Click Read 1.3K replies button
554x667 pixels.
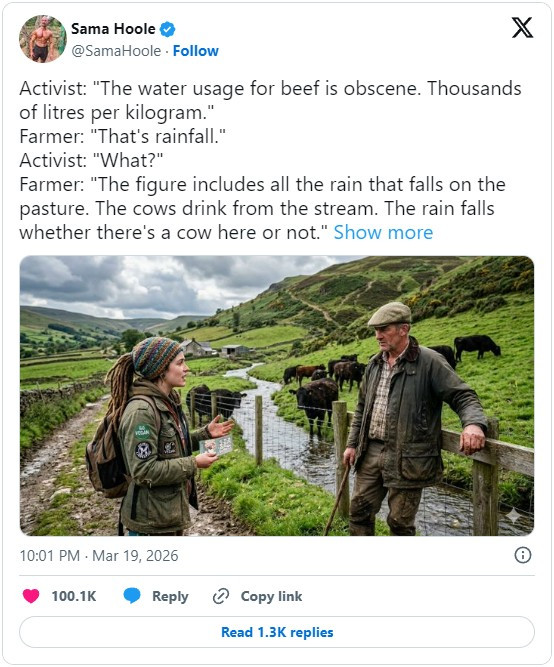(x=277, y=633)
